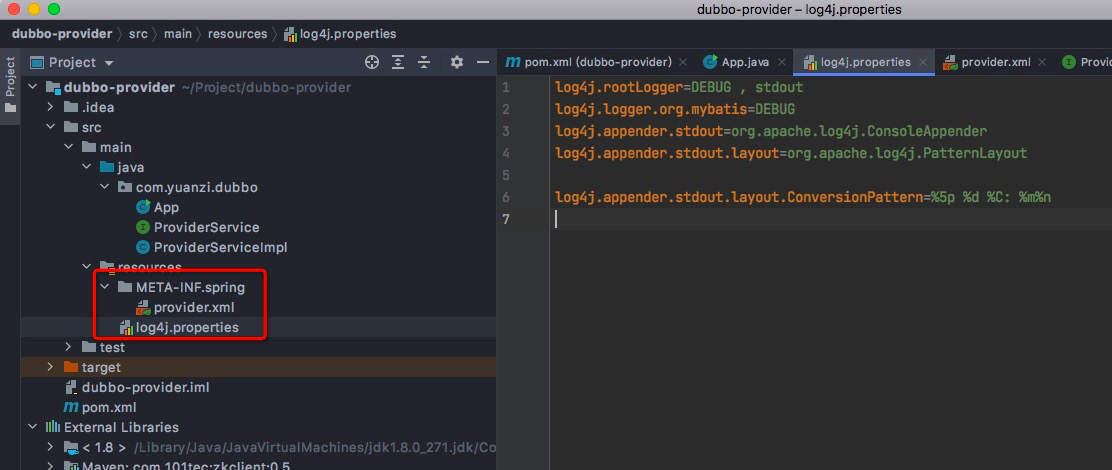Click dubbo-provider breadcrumb in navigation bar

click(62, 33)
